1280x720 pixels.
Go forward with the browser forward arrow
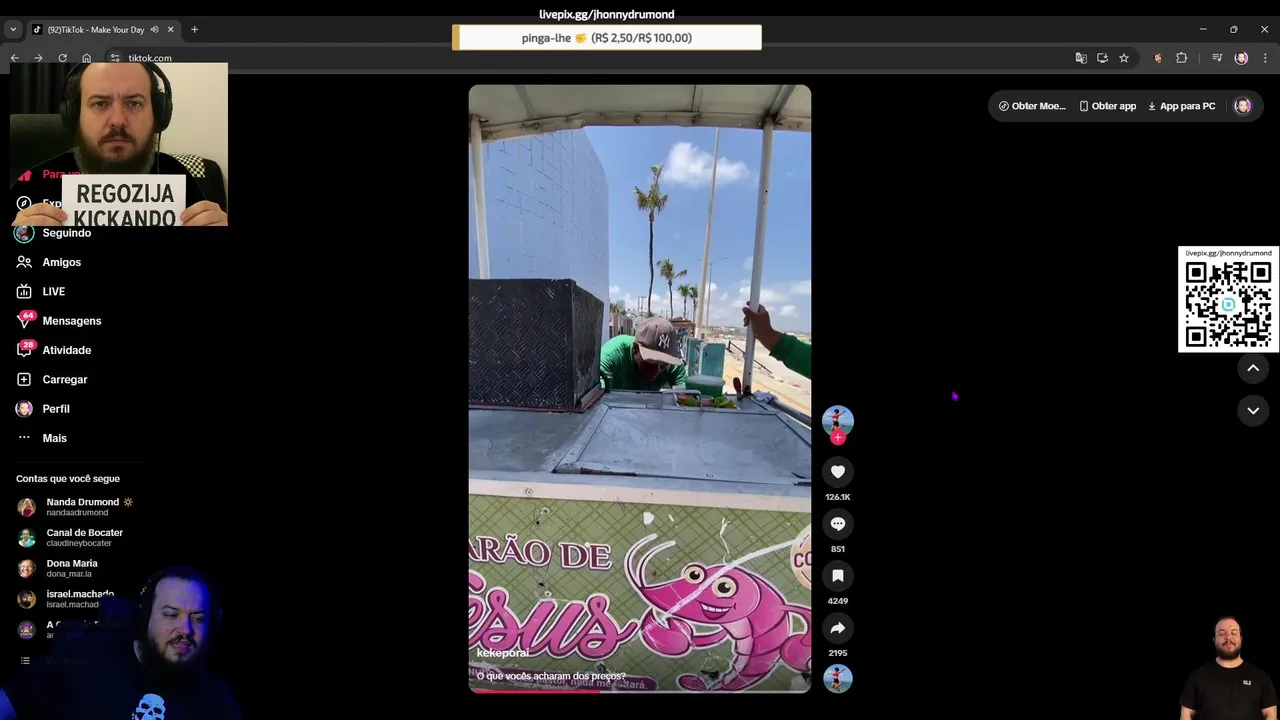pyautogui.click(x=38, y=58)
